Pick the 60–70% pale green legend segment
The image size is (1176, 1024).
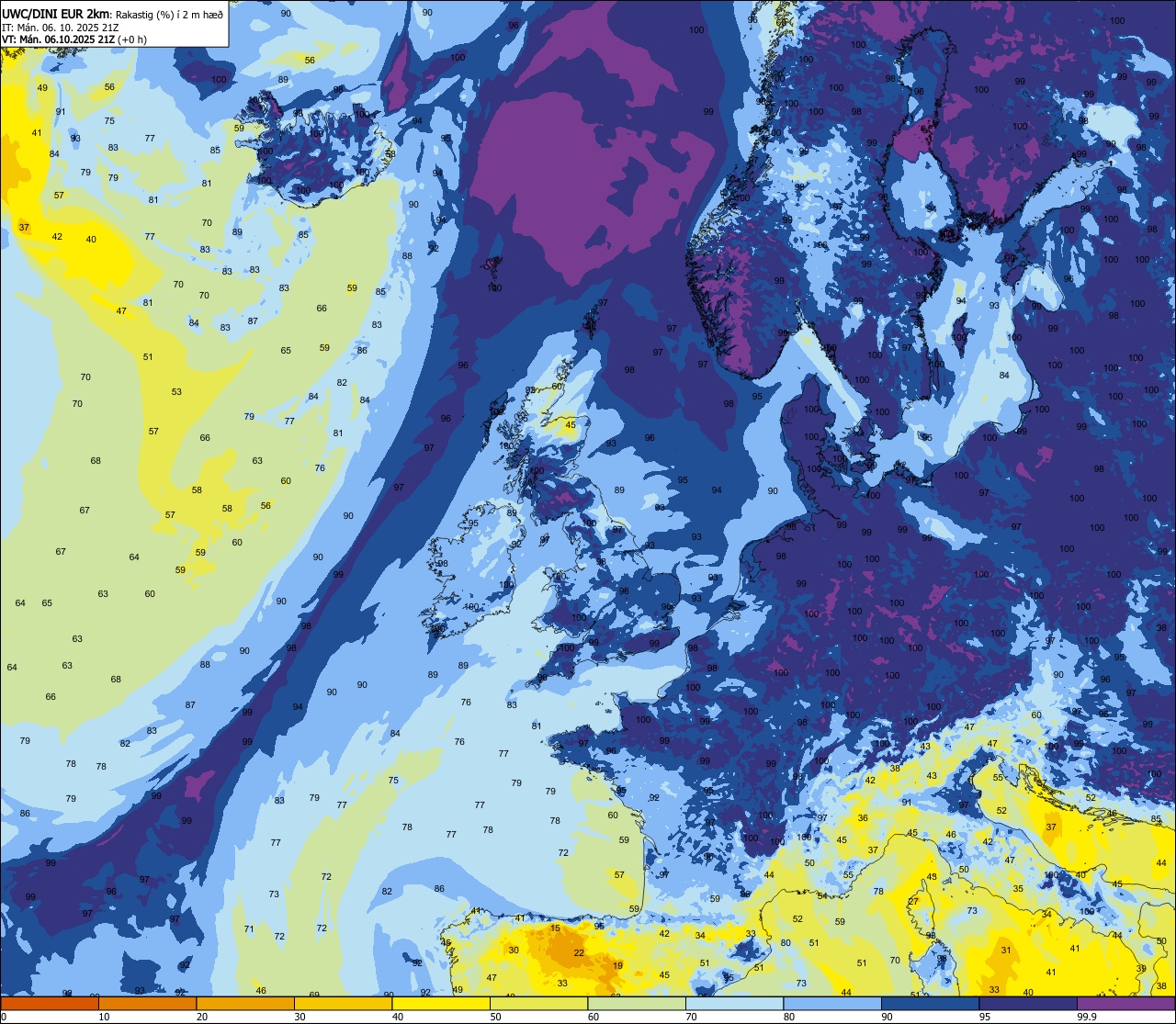coord(637,1003)
